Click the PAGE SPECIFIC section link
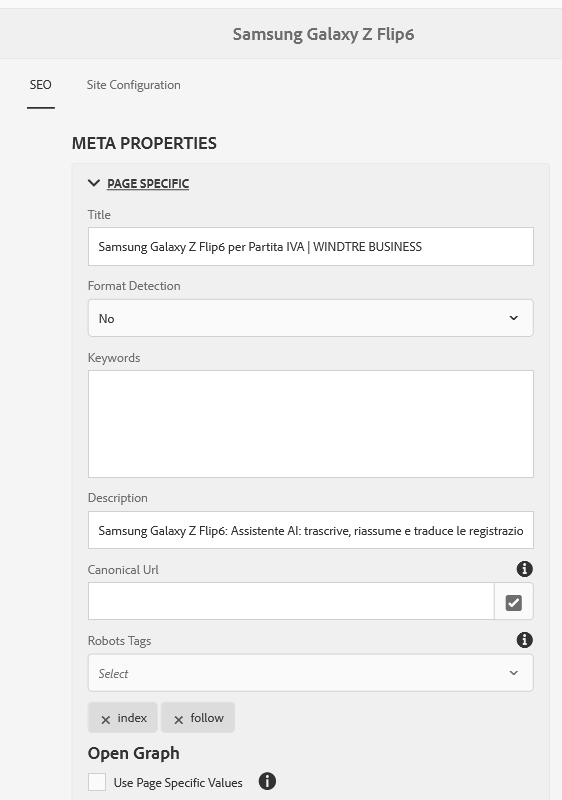The width and height of the screenshot is (562, 800). point(148,184)
